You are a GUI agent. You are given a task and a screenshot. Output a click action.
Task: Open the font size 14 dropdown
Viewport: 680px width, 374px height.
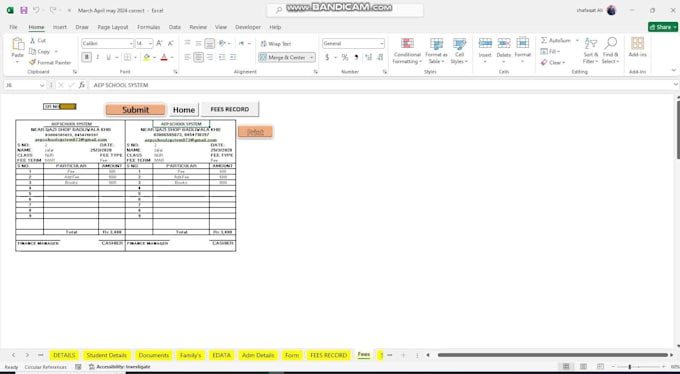click(x=150, y=43)
